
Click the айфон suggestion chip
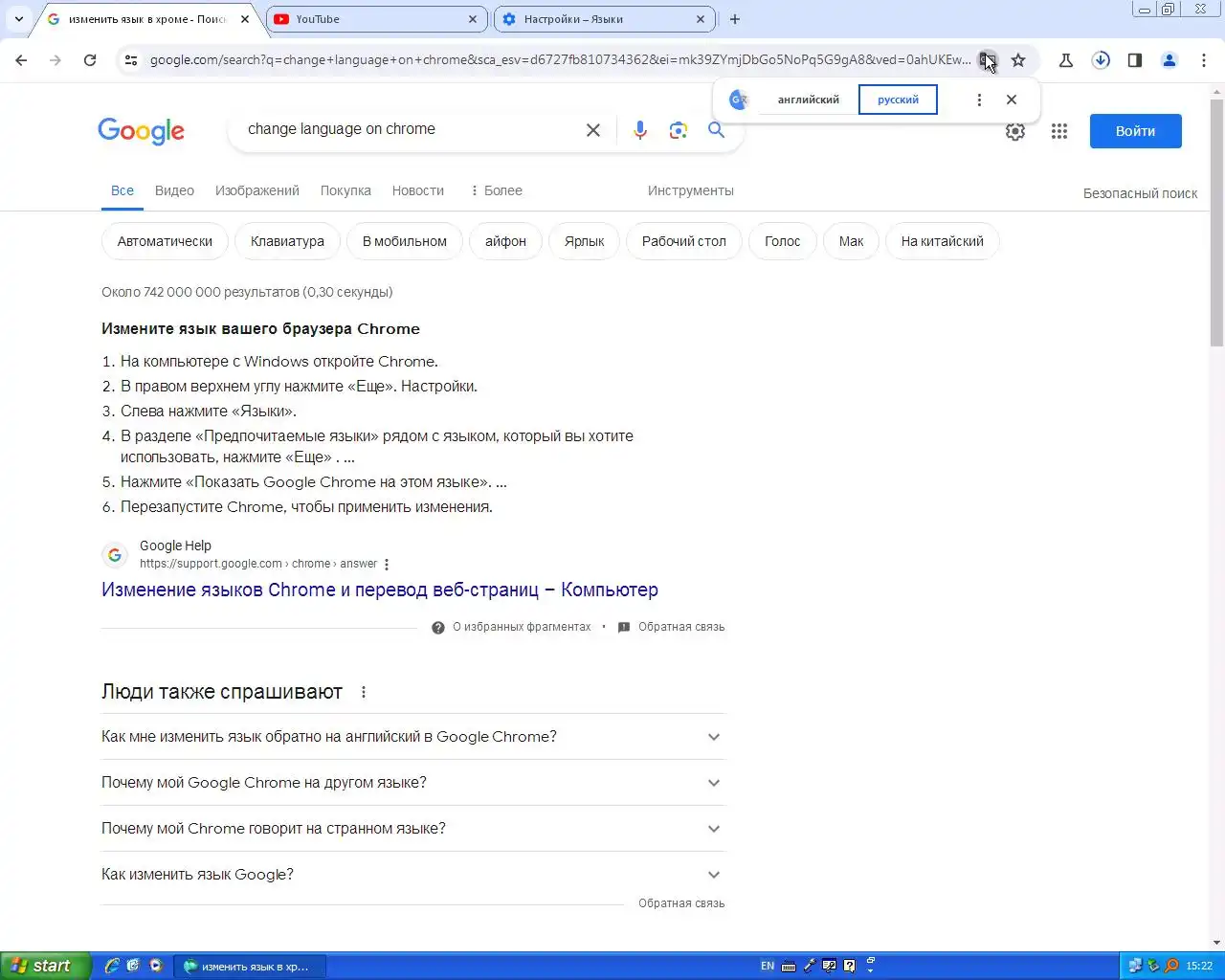click(505, 241)
